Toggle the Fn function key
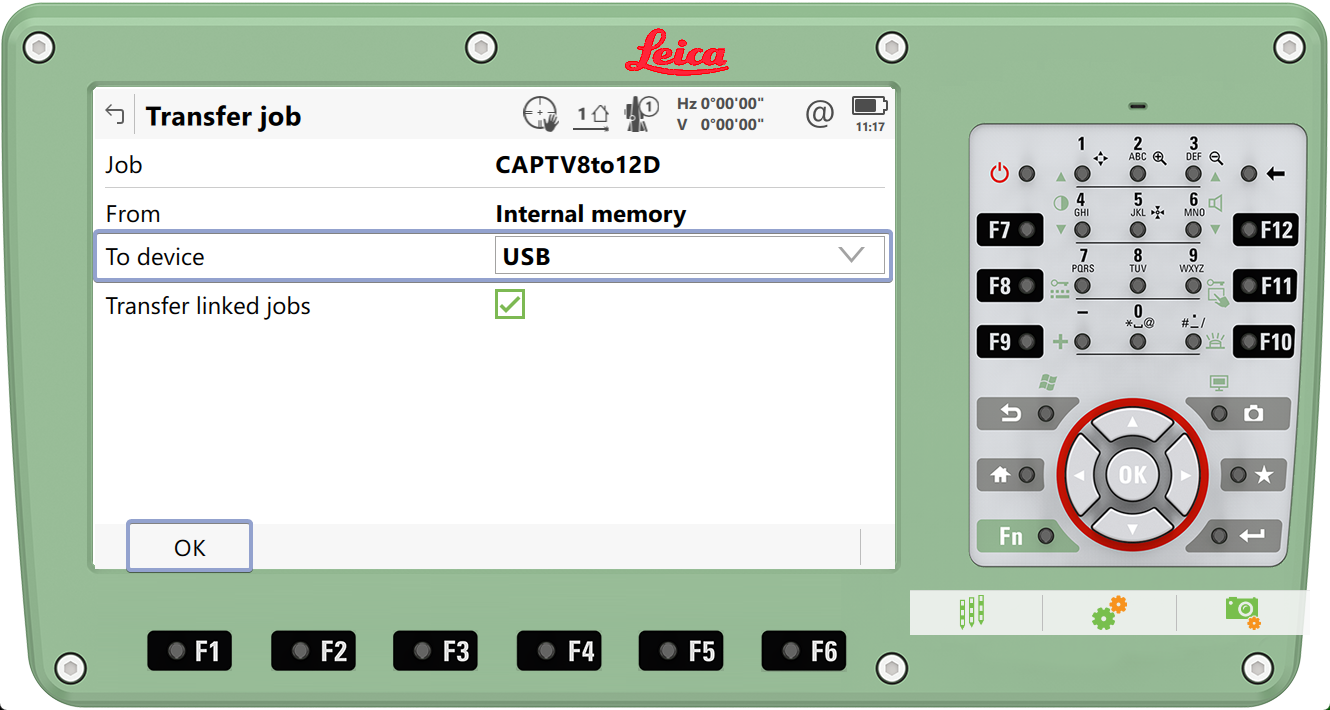 click(1025, 536)
